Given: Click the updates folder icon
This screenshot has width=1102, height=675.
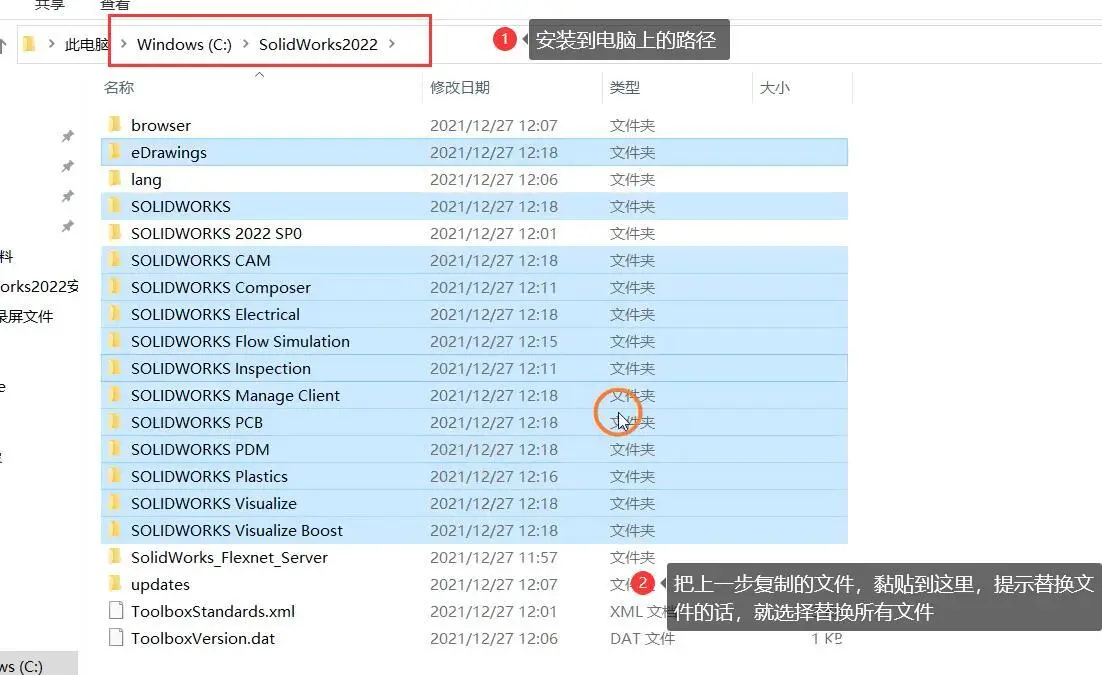Looking at the screenshot, I should tap(115, 584).
